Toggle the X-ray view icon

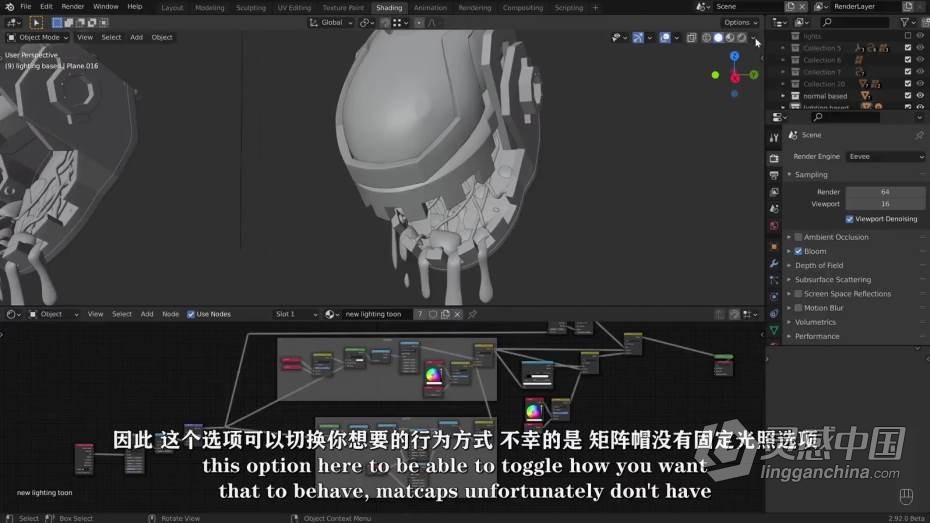[692, 37]
